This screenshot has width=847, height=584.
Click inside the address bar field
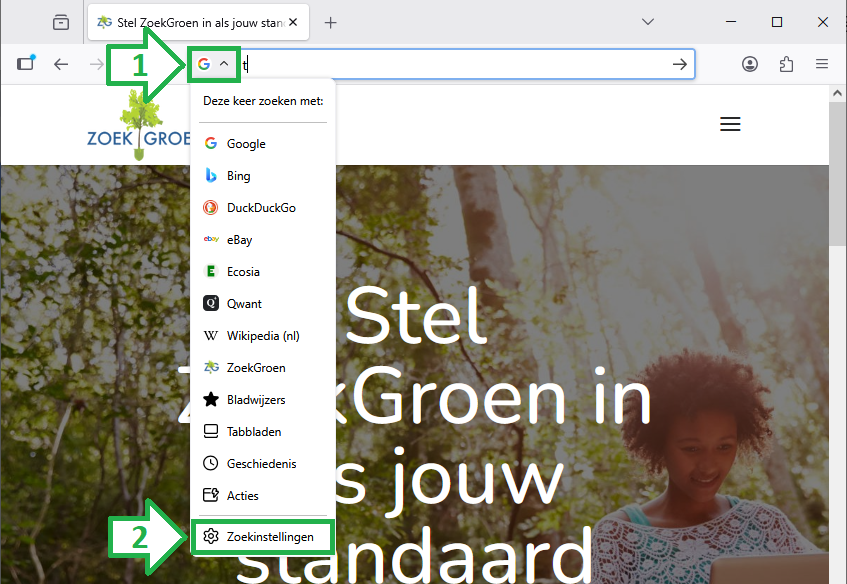point(450,64)
